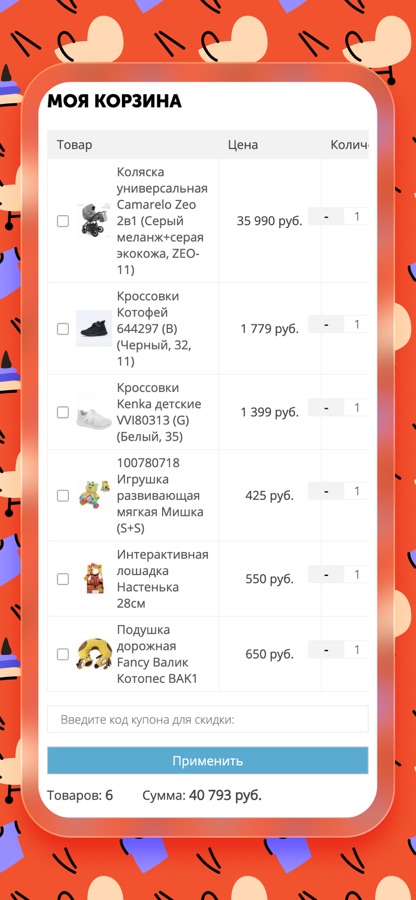This screenshot has height=900, width=416.
Task: Click the white Kenka sneakers image
Action: pyautogui.click(x=94, y=412)
